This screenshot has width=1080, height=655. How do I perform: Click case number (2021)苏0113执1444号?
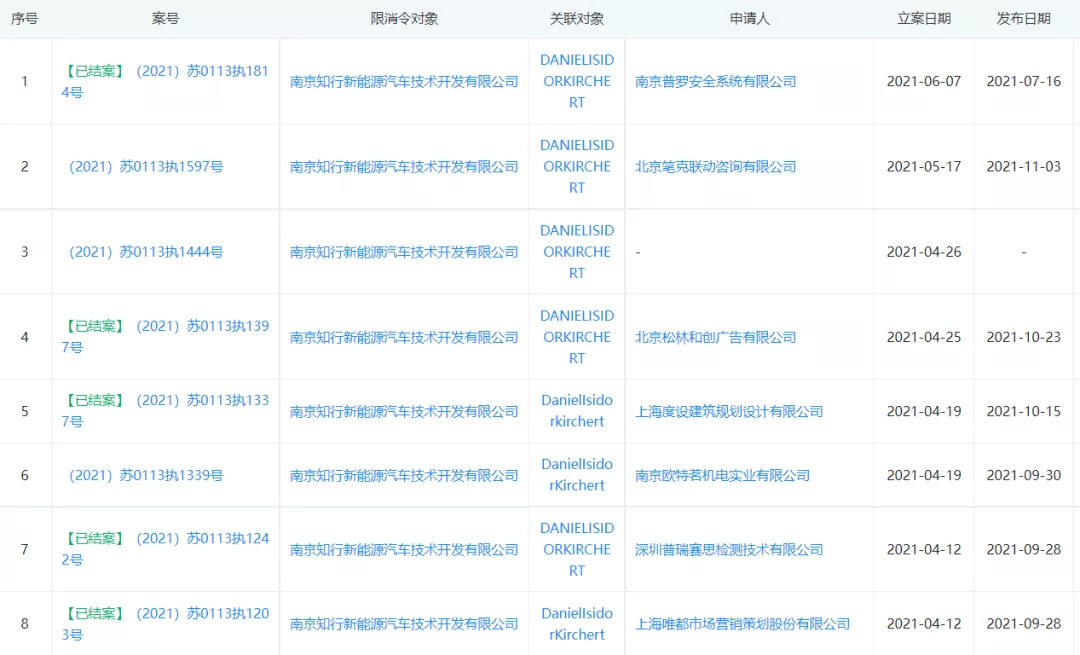146,252
